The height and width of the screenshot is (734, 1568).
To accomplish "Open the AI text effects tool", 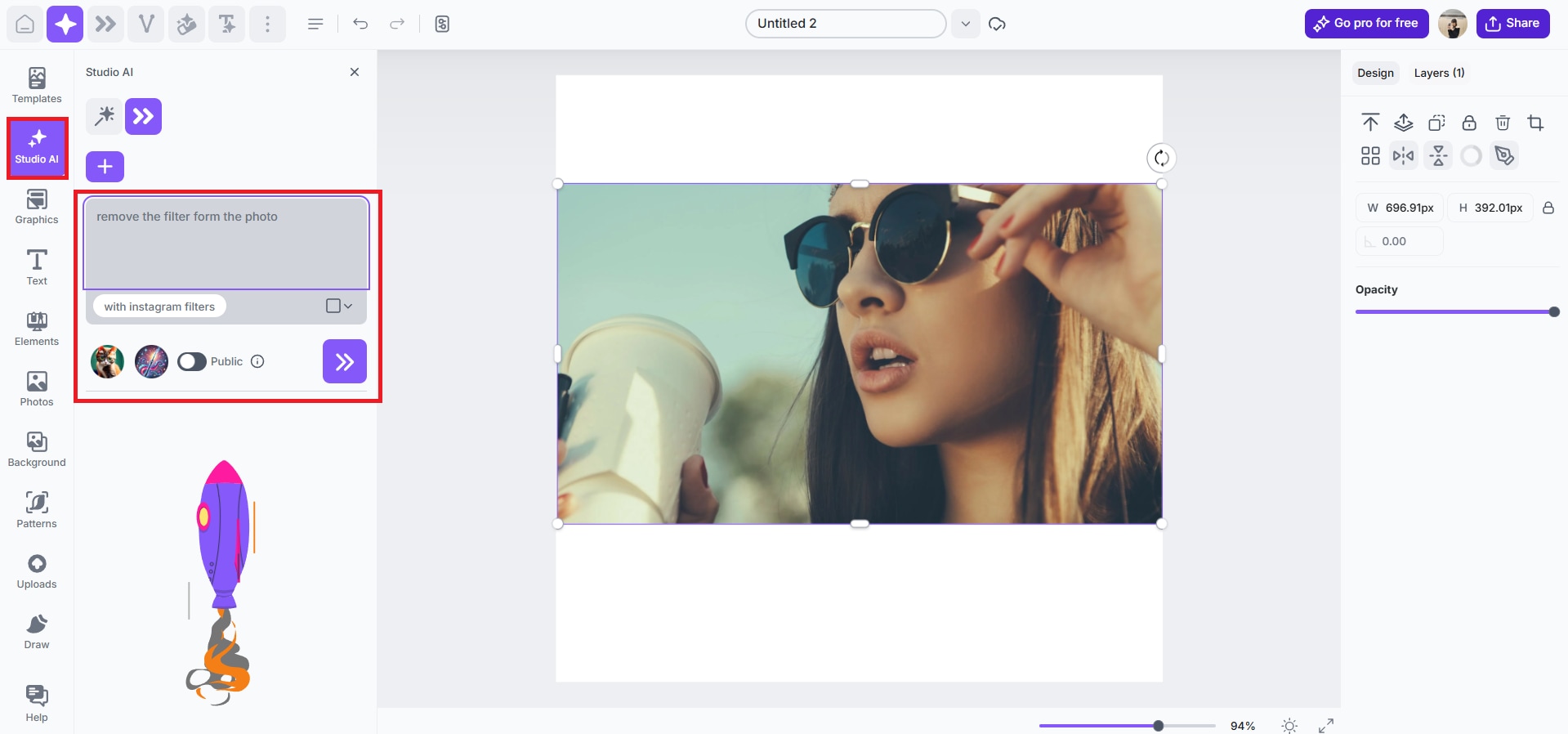I will click(x=227, y=24).
